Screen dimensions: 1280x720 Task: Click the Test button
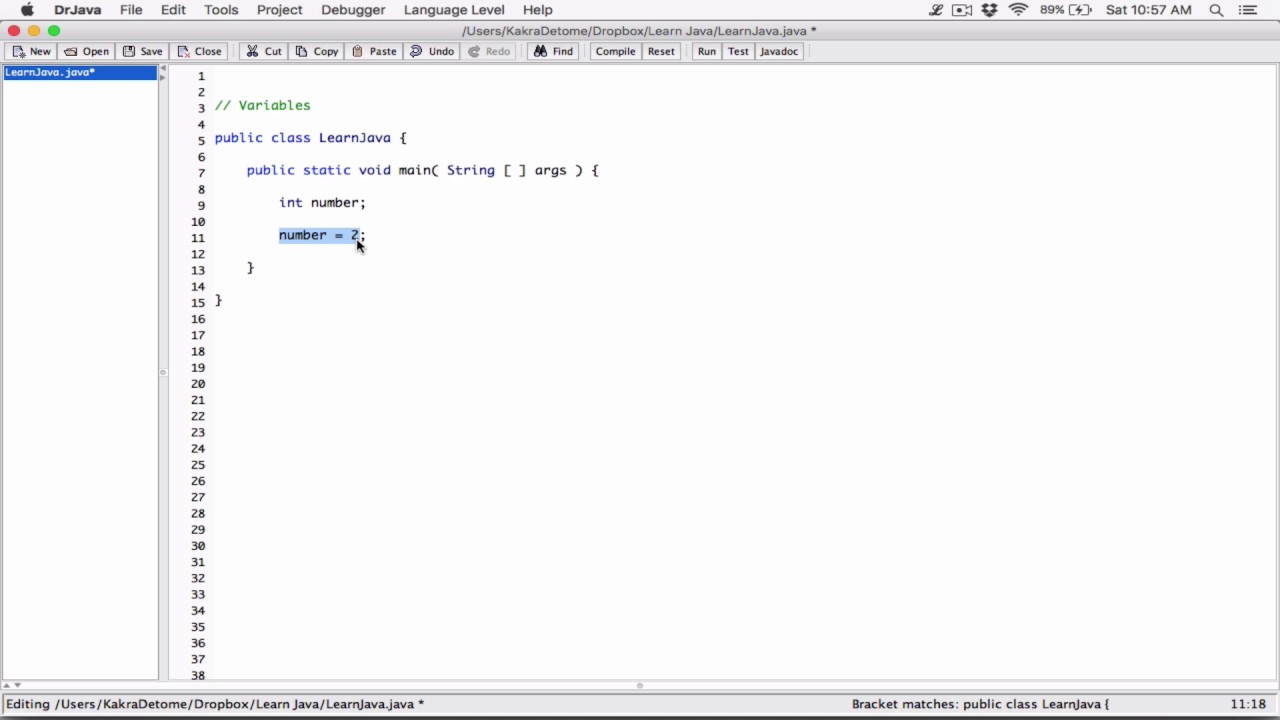(738, 51)
